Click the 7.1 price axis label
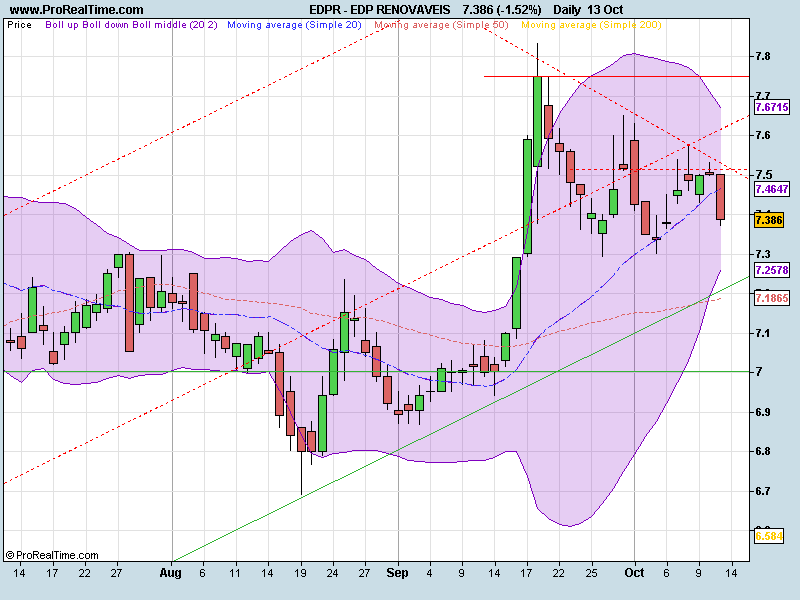This screenshot has height=600, width=800. coord(763,333)
